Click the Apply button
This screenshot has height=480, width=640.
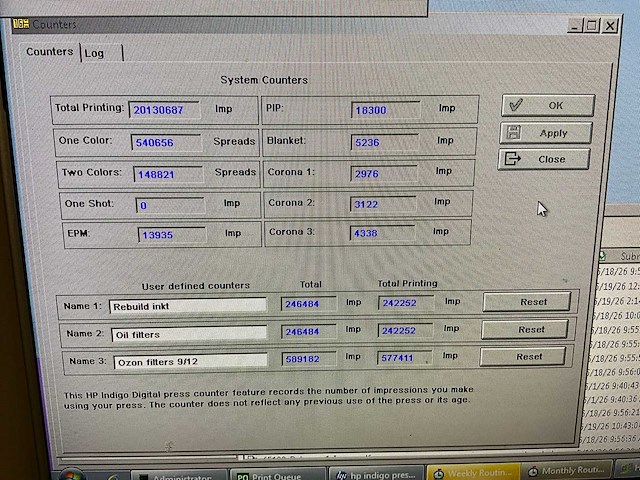pos(546,133)
